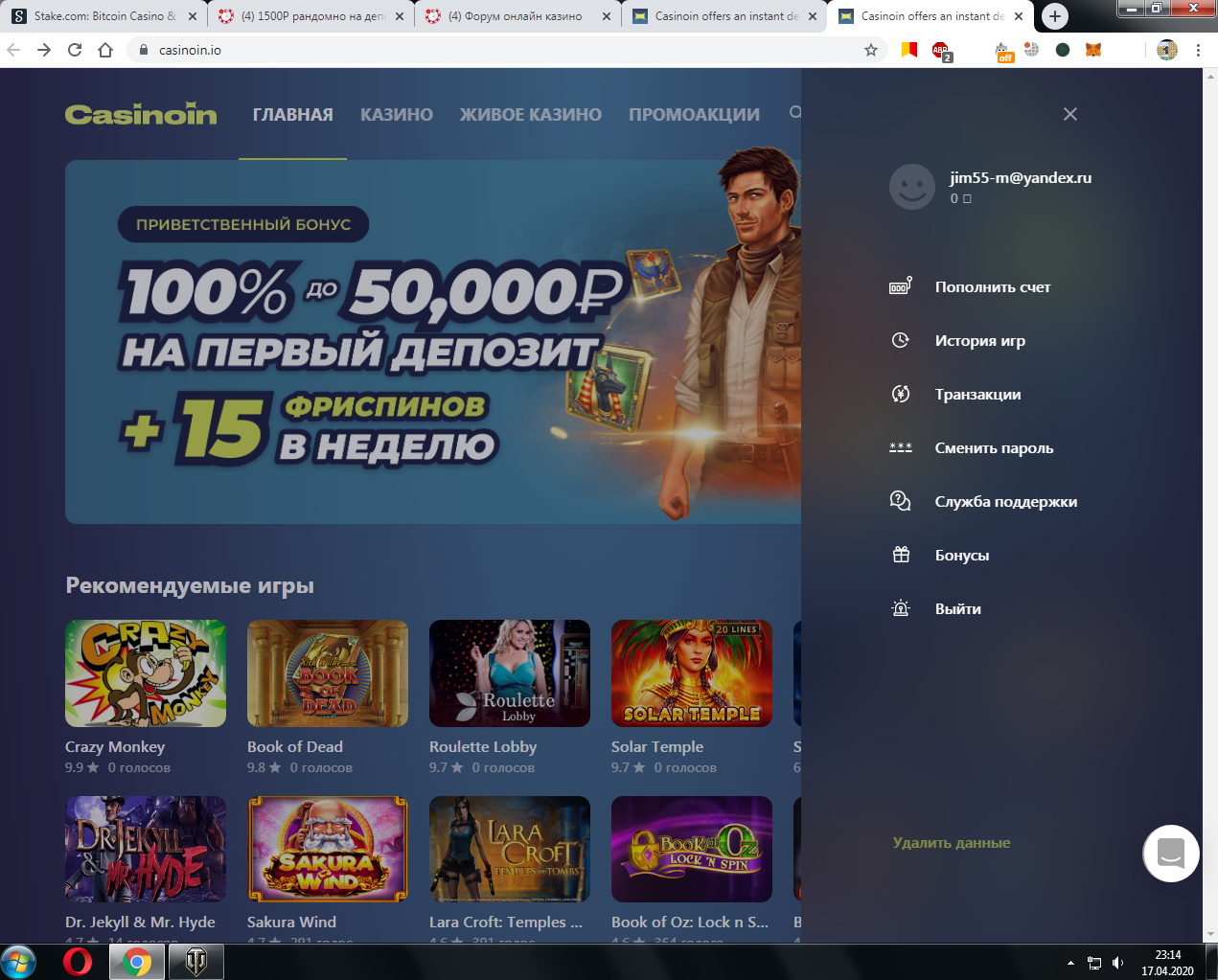Viewport: 1218px width, 980px height.
Task: Open the Crazy Monkey game thumbnail
Action: 146,673
